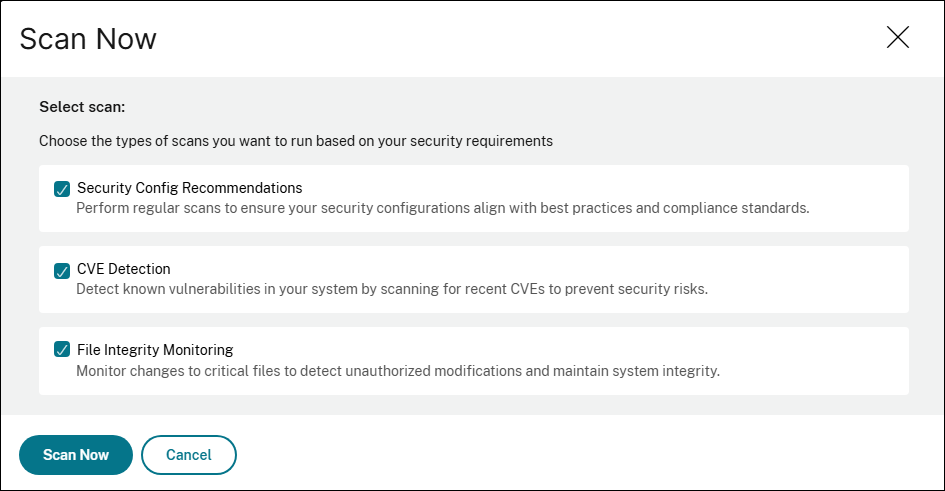Click the CVE Detection label text

(124, 269)
